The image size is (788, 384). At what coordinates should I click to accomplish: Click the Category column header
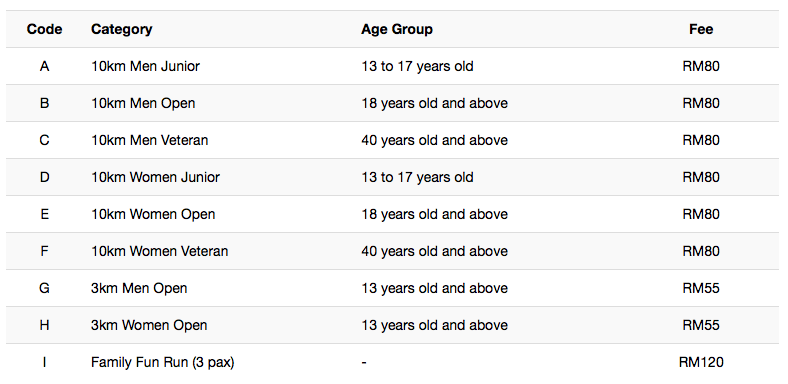[122, 29]
